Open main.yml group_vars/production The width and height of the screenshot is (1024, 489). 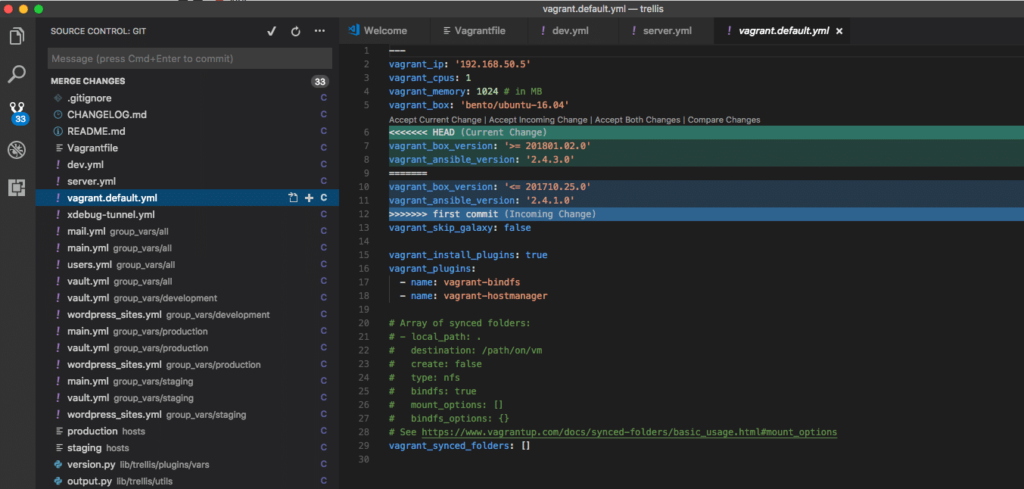[x=187, y=331]
